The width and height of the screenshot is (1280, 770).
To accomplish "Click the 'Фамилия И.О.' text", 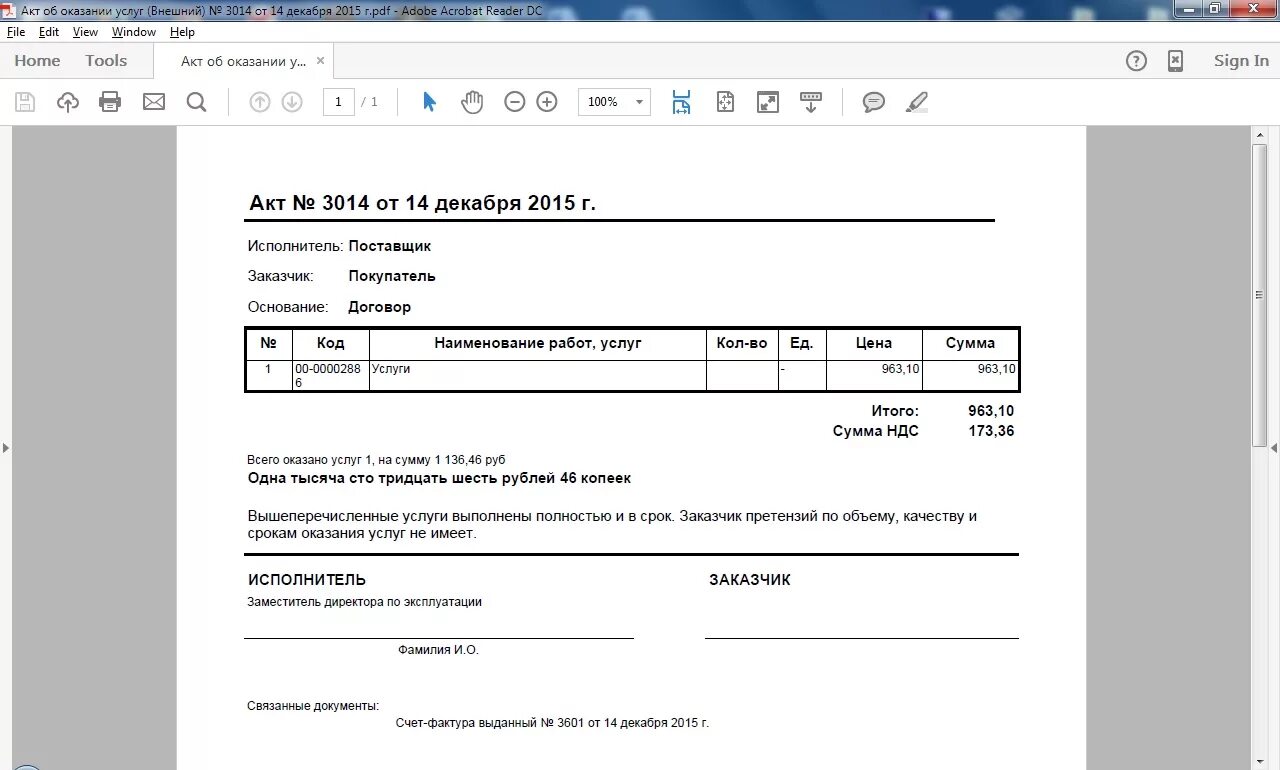I will tap(438, 650).
